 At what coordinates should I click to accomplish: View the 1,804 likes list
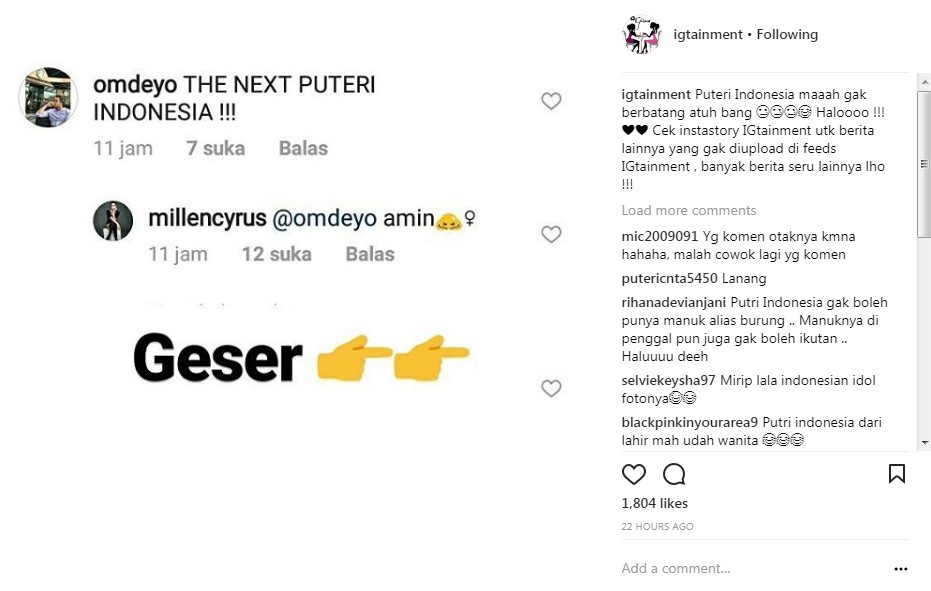[654, 503]
